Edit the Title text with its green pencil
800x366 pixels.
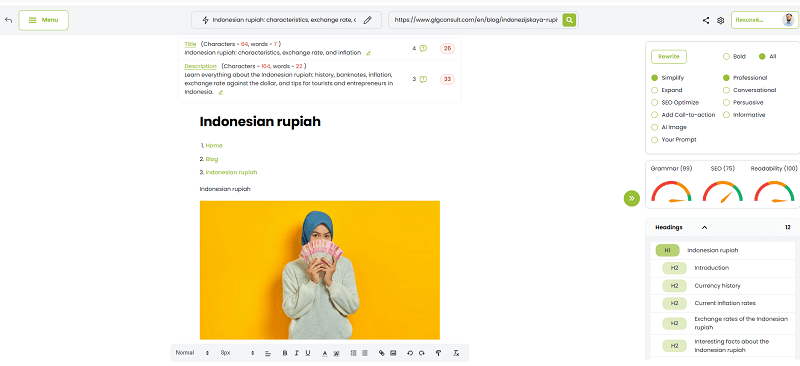[368, 53]
